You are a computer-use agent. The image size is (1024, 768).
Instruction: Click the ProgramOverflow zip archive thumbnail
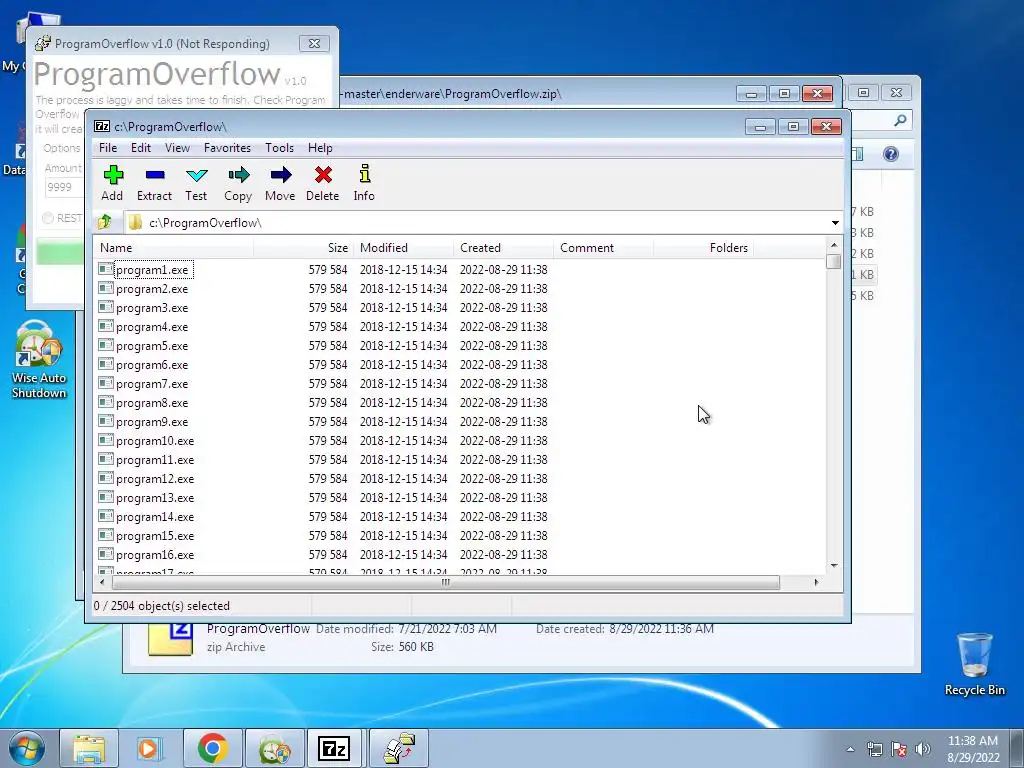click(x=170, y=639)
